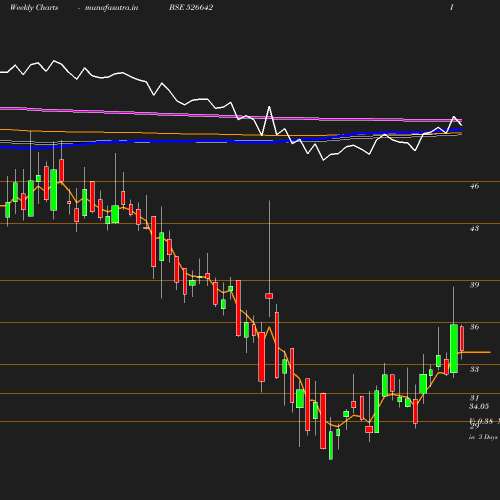The width and height of the screenshot is (500, 500).
Task: Click the price axis label 43
Action: tap(474, 228)
